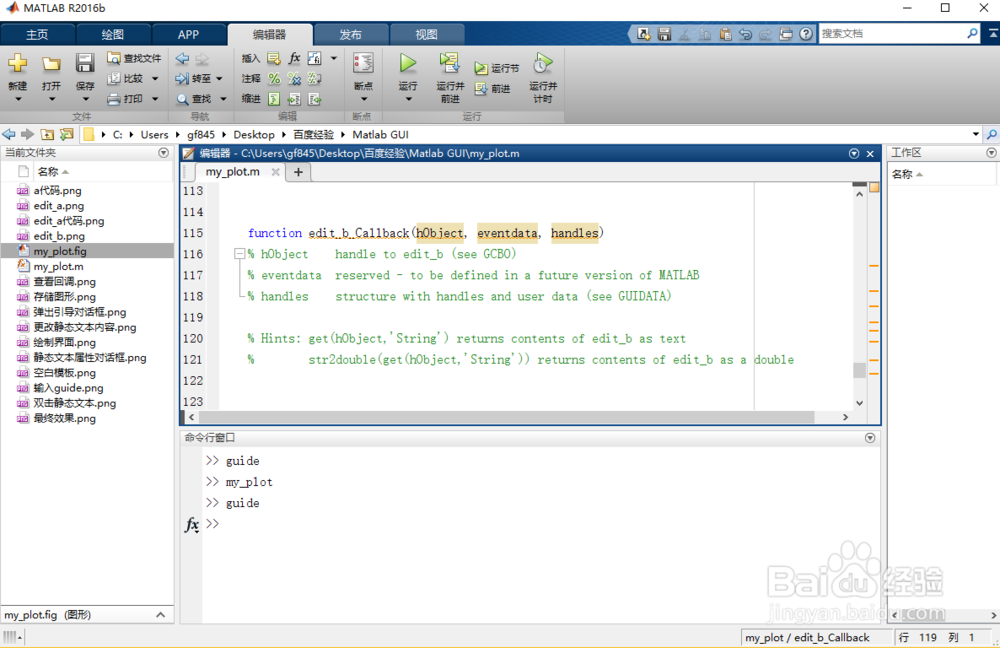
Task: Switch to the APP tab
Action: [188, 34]
